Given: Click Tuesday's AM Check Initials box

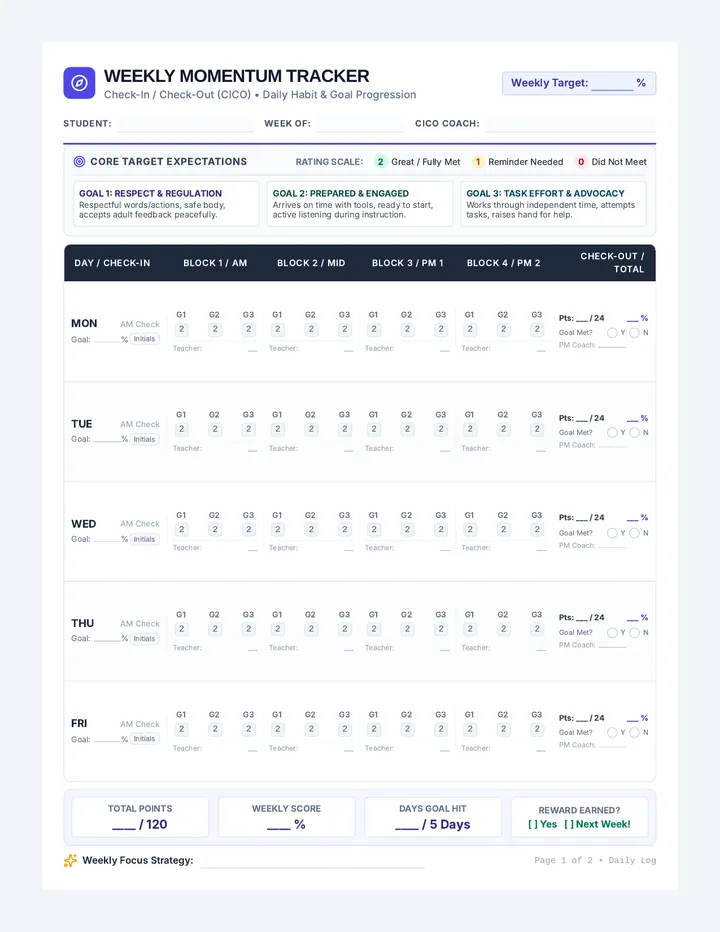Looking at the screenshot, I should 144,439.
